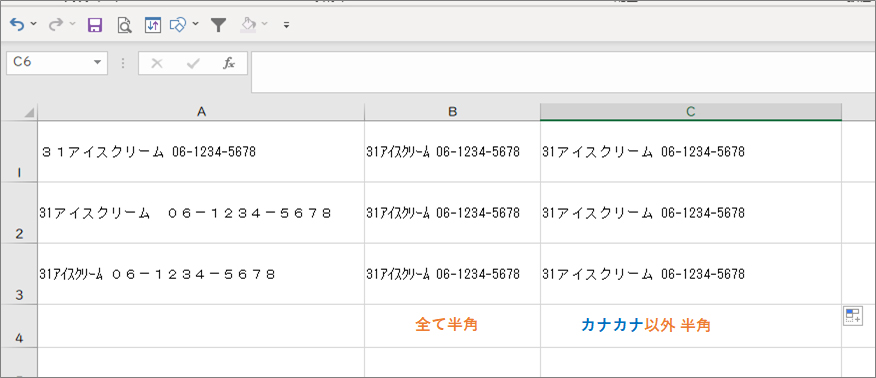Click the Undo arrow icon
Screen dimensions: 876x378
coord(17,25)
